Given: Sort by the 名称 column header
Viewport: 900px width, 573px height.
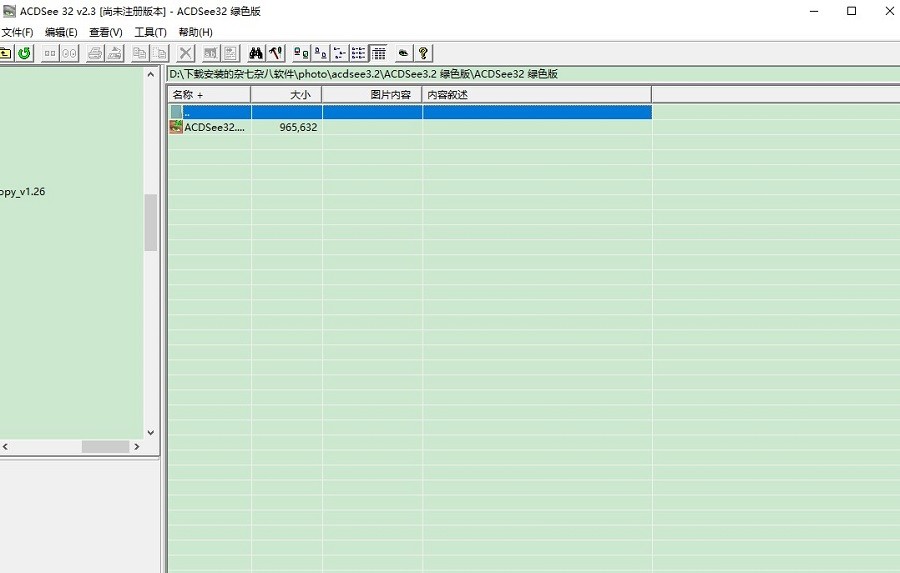Looking at the screenshot, I should (209, 95).
